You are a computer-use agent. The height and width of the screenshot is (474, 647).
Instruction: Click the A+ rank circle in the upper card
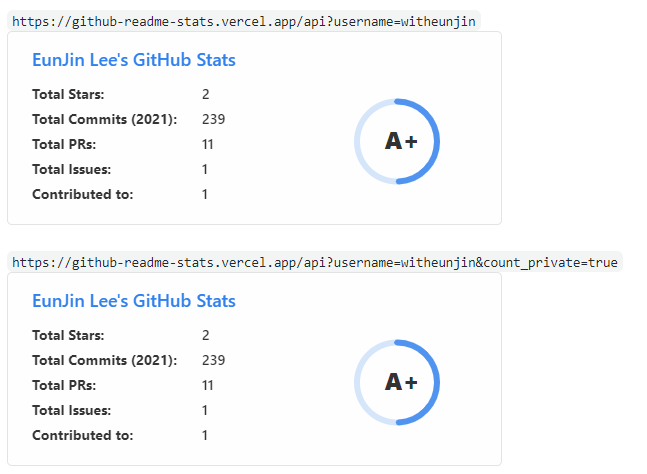pyautogui.click(x=397, y=141)
